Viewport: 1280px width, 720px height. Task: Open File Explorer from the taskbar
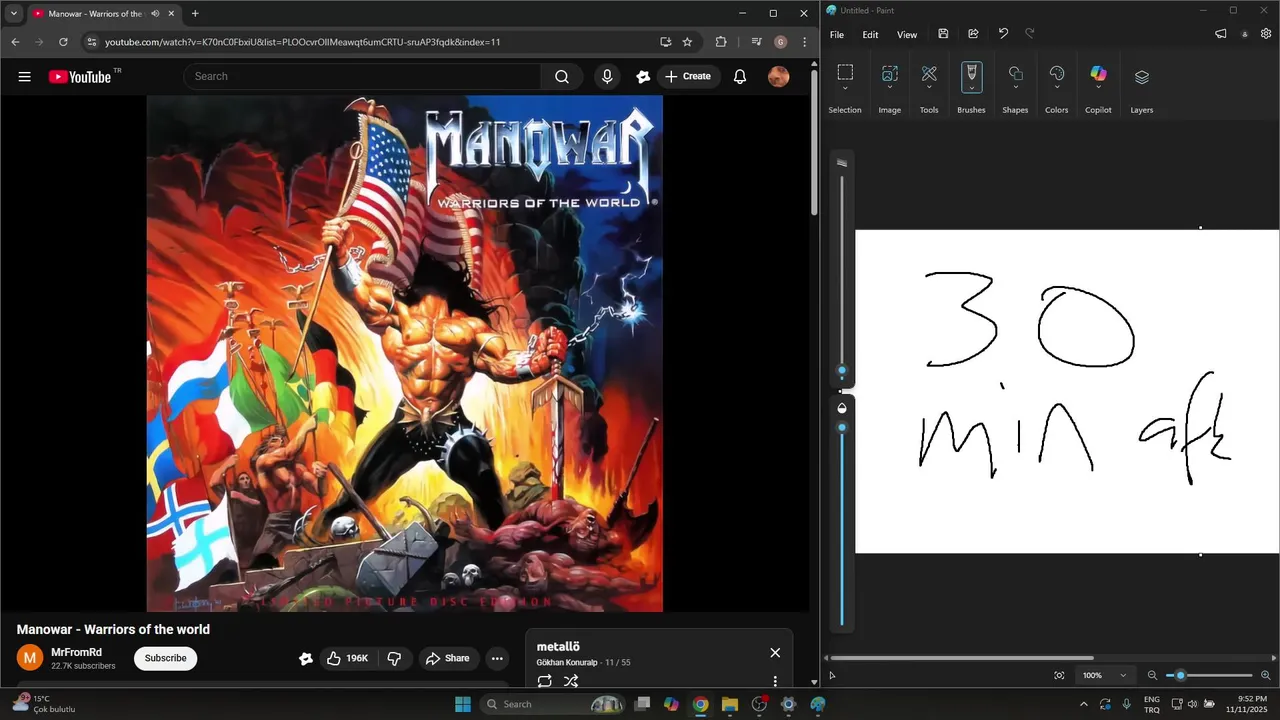[x=729, y=704]
